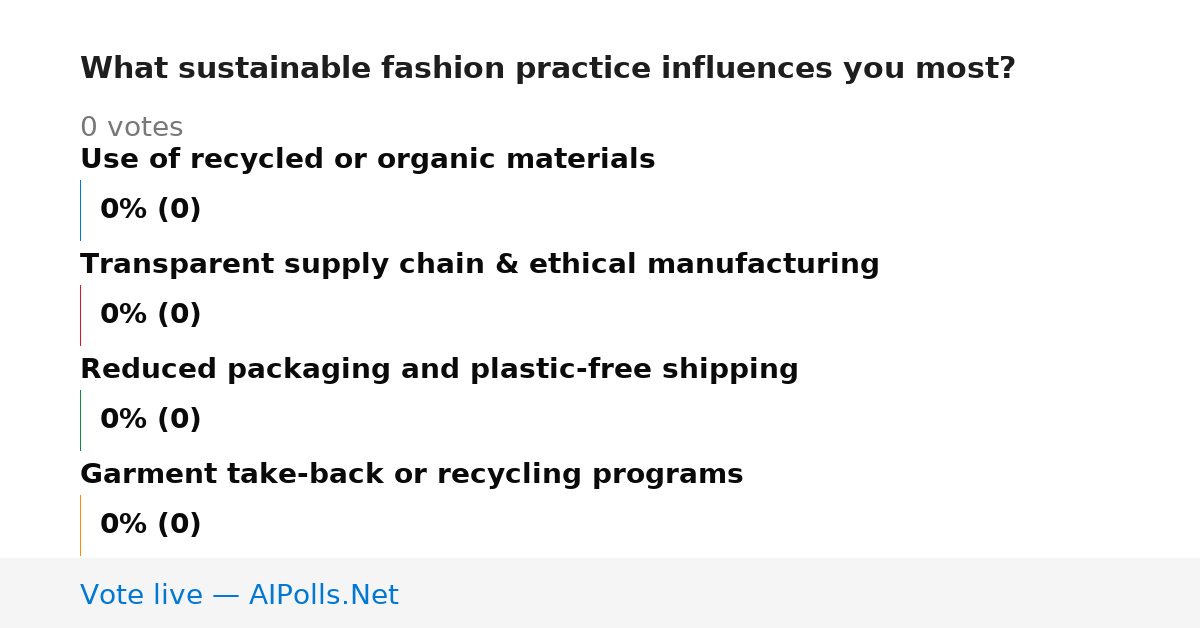Pick 'Reduced packaging and plastic-free shipping' option

pyautogui.click(x=439, y=370)
